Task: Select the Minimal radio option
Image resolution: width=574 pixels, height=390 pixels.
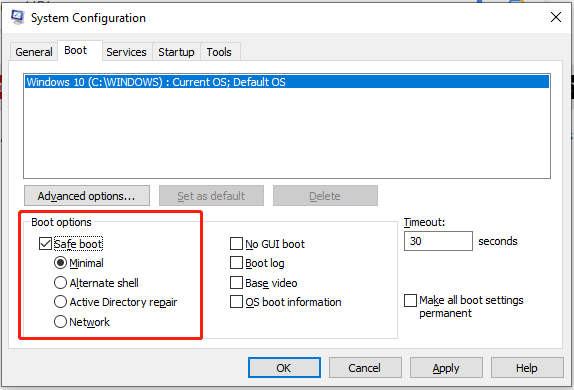Action: pyautogui.click(x=60, y=263)
